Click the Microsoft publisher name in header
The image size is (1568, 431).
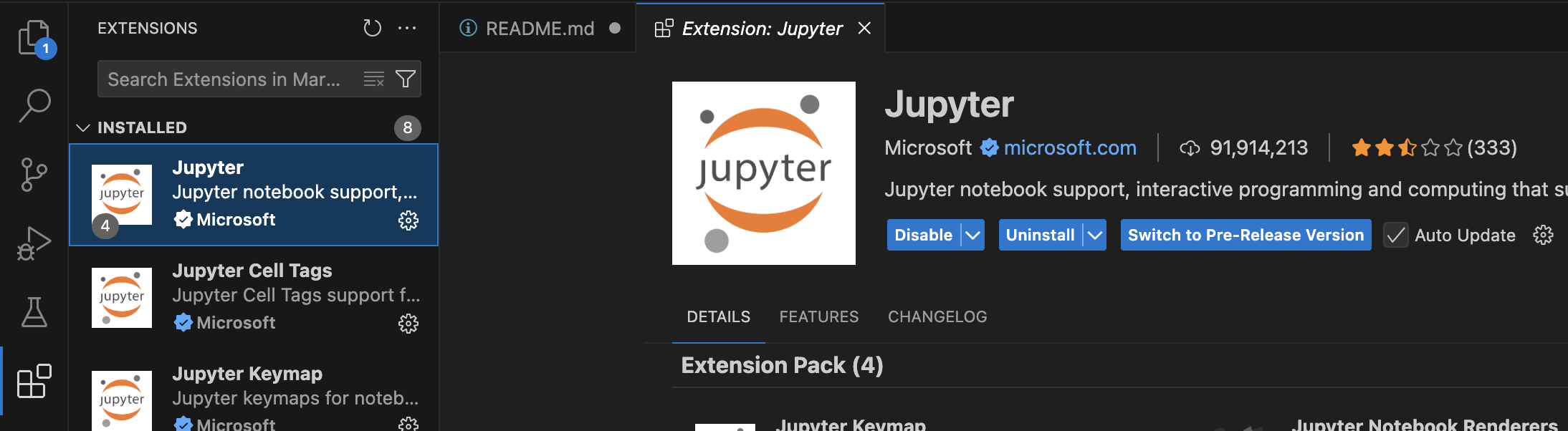(928, 147)
